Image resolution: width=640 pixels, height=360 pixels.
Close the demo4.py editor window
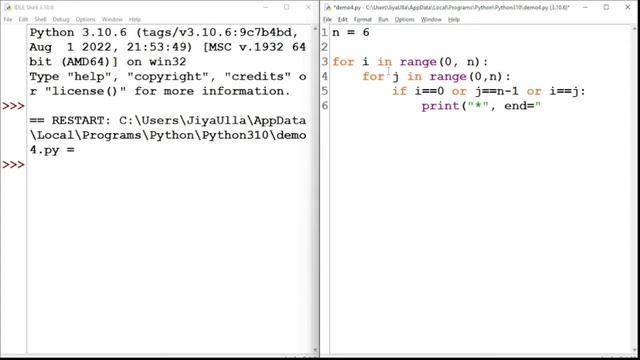click(x=628, y=7)
